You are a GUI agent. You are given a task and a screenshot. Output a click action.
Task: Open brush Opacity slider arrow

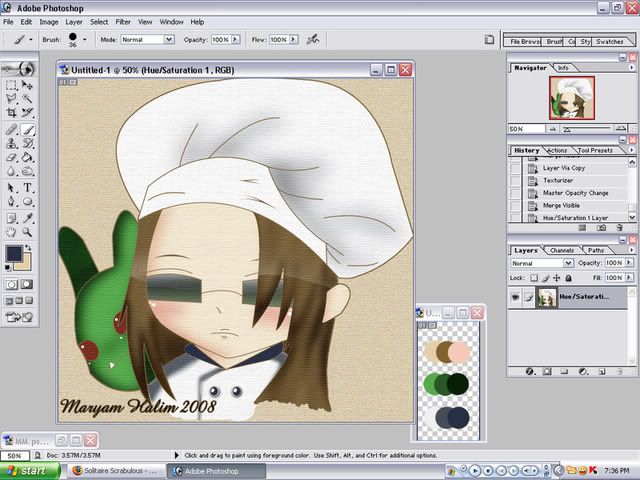(x=236, y=40)
